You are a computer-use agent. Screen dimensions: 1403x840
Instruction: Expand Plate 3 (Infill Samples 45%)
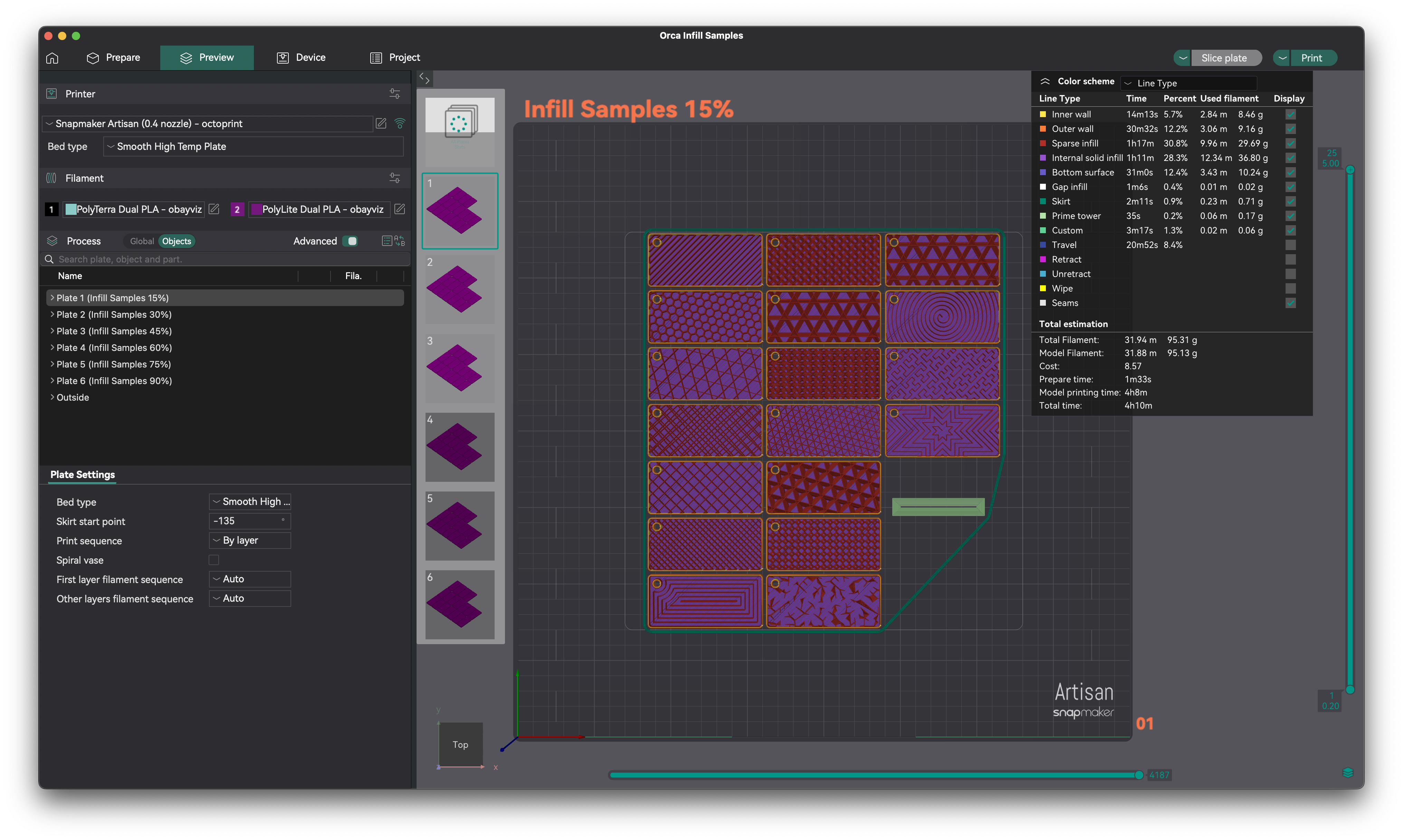point(52,331)
